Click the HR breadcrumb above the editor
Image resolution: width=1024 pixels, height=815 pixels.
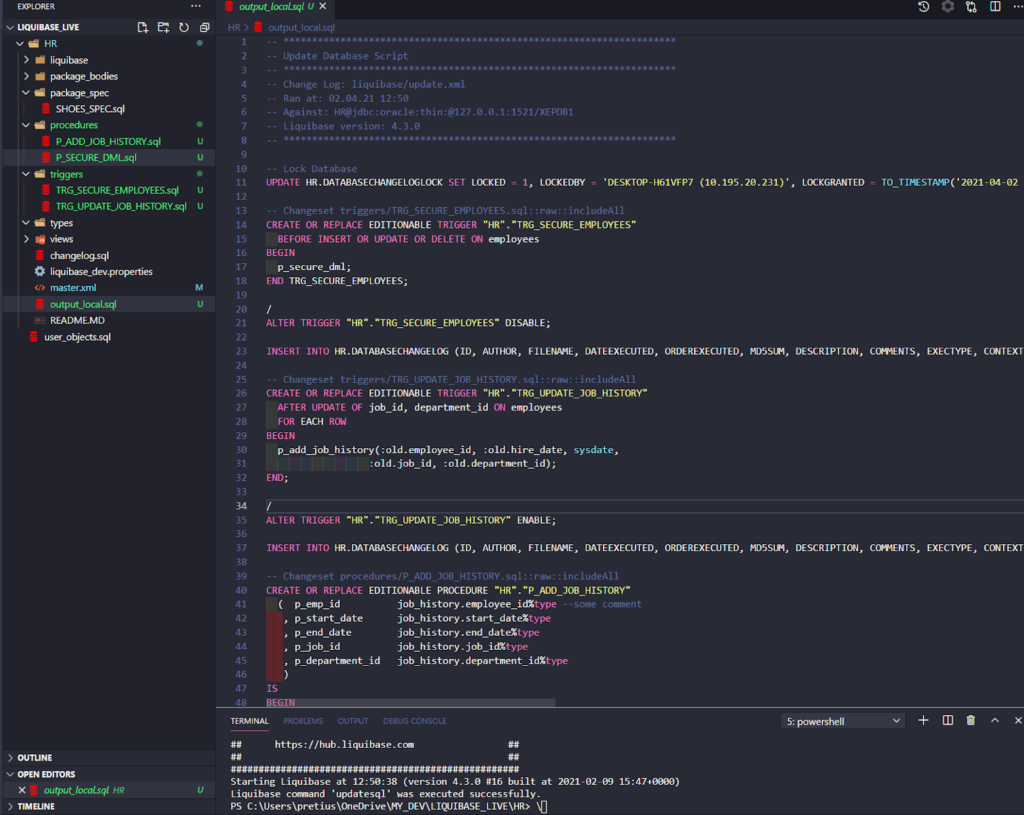coord(234,27)
